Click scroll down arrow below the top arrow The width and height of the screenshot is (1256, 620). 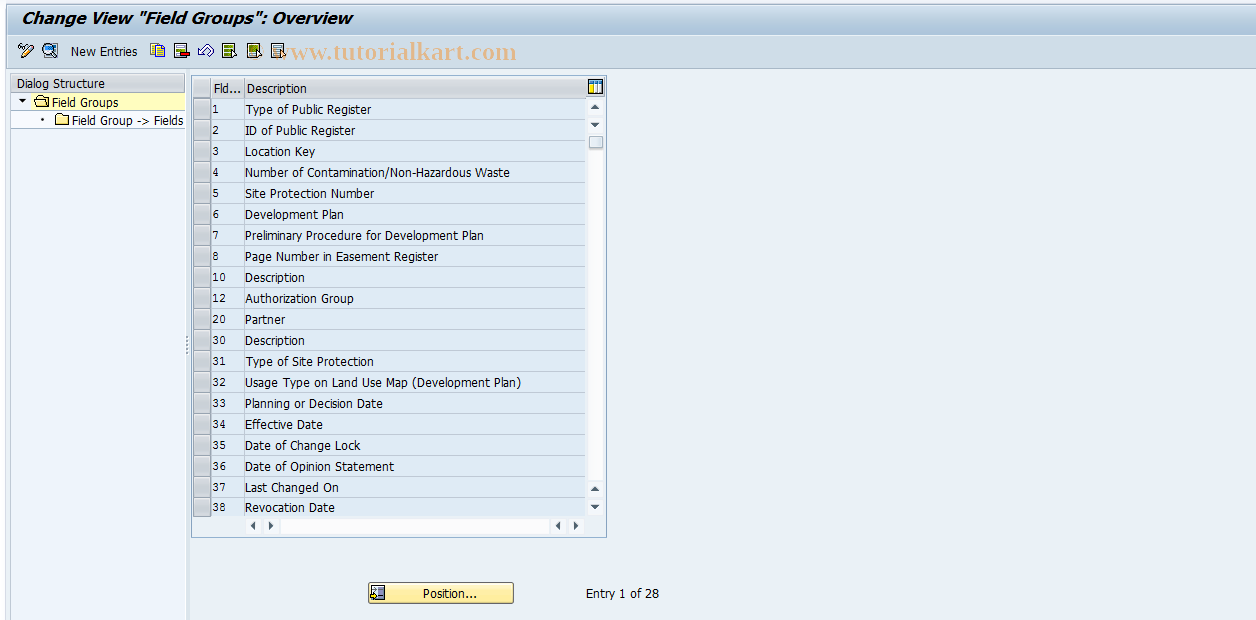[x=595, y=124]
